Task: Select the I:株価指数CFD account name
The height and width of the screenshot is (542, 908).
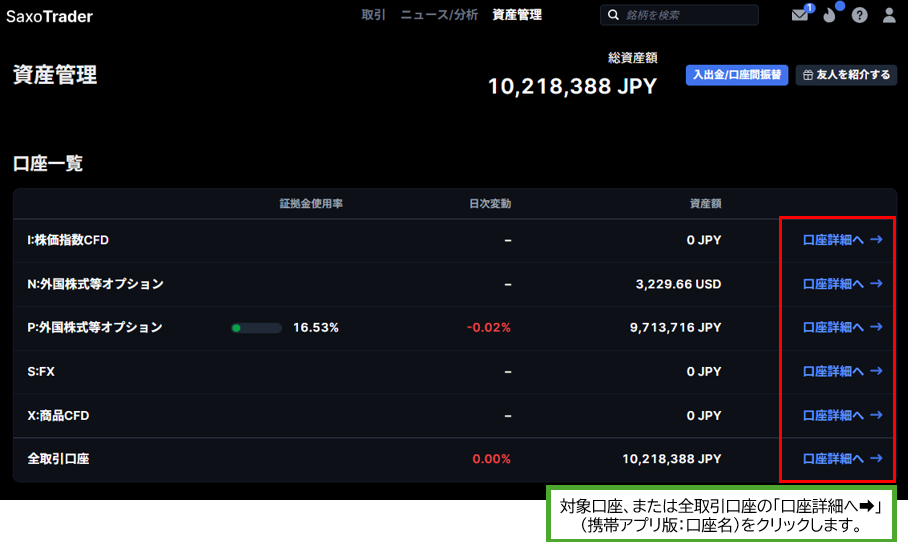Action: pyautogui.click(x=68, y=240)
